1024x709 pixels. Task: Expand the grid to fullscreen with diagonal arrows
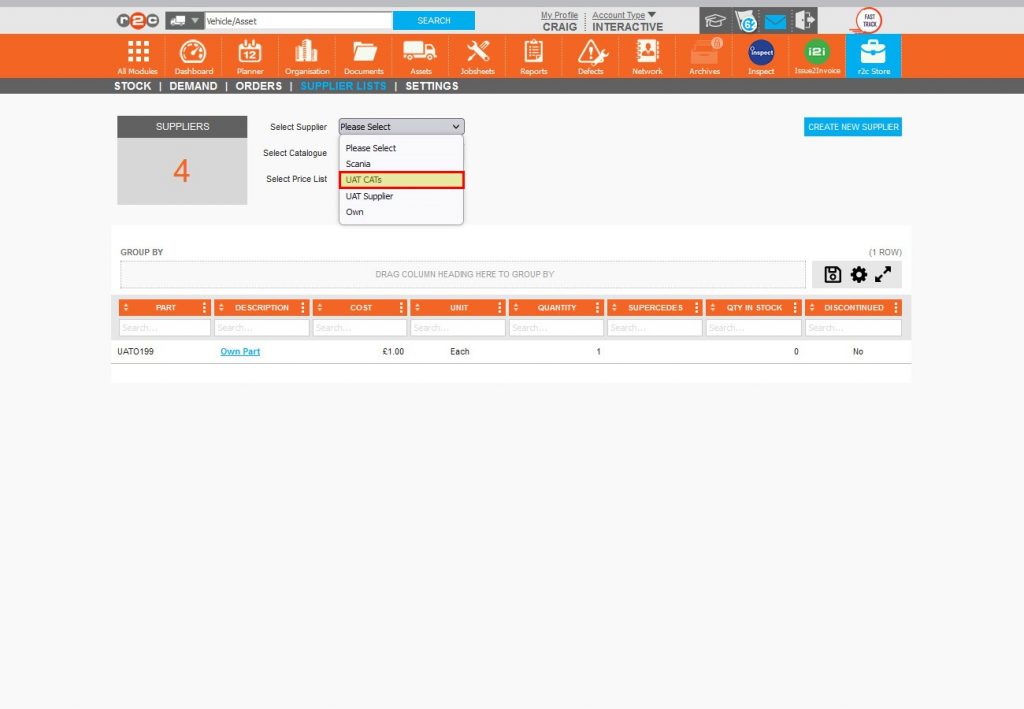(x=884, y=274)
